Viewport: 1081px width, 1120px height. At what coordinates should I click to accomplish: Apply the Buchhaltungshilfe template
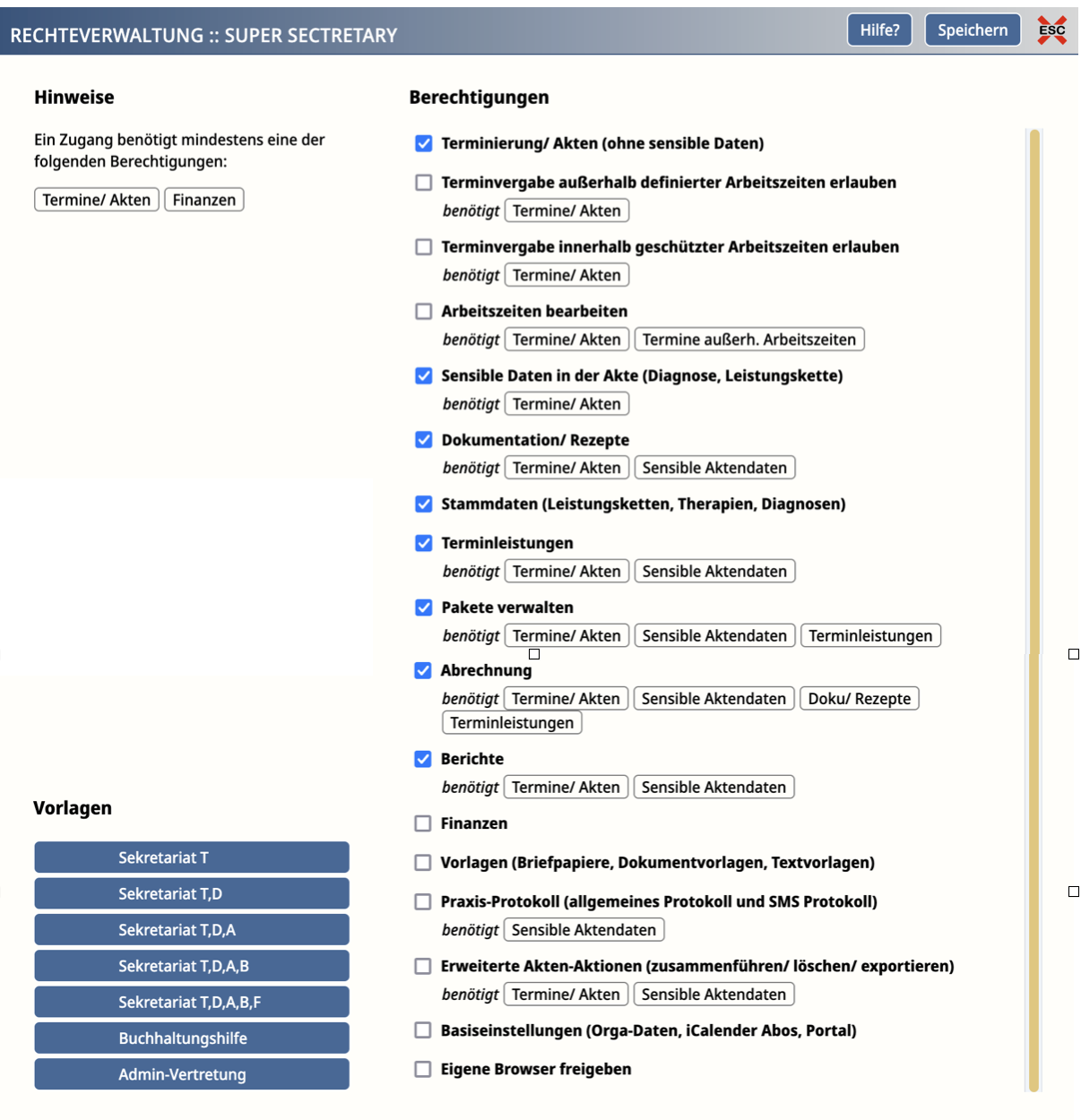point(192,1038)
